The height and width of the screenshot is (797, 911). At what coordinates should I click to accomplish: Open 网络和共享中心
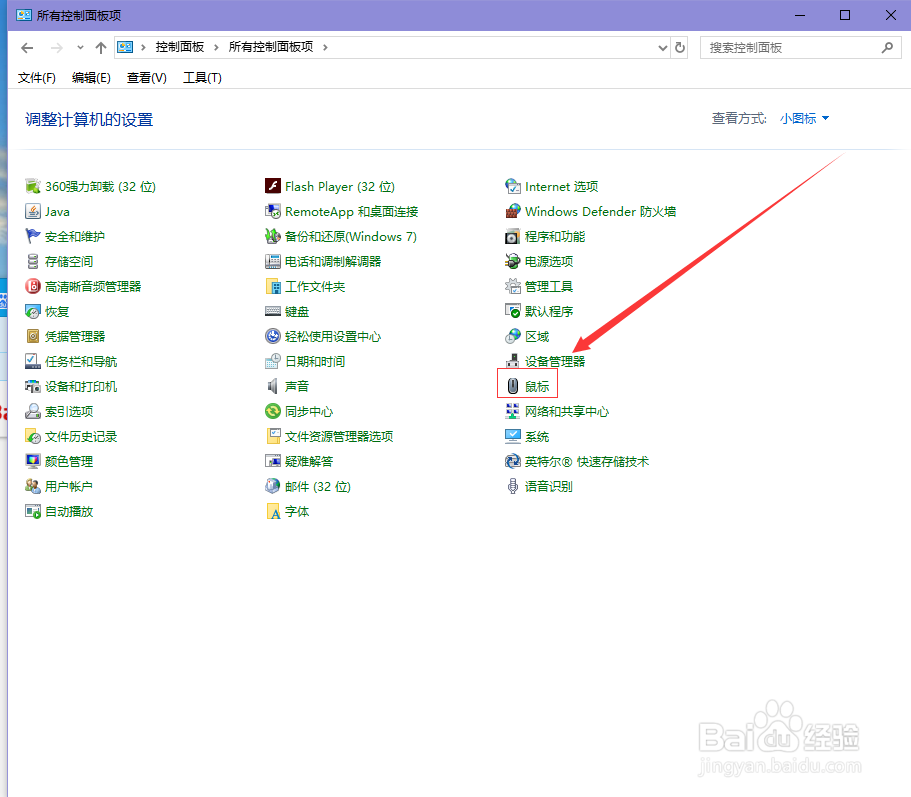coord(569,411)
